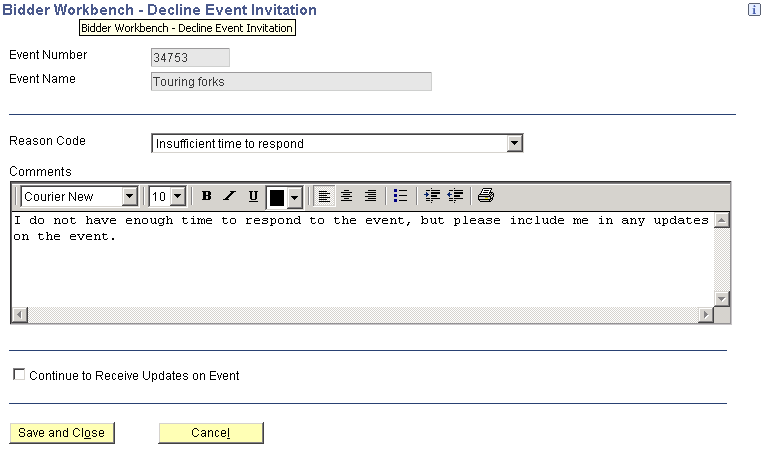Image resolution: width=765 pixels, height=449 pixels.
Task: Open the page information icon
Action: tap(754, 10)
